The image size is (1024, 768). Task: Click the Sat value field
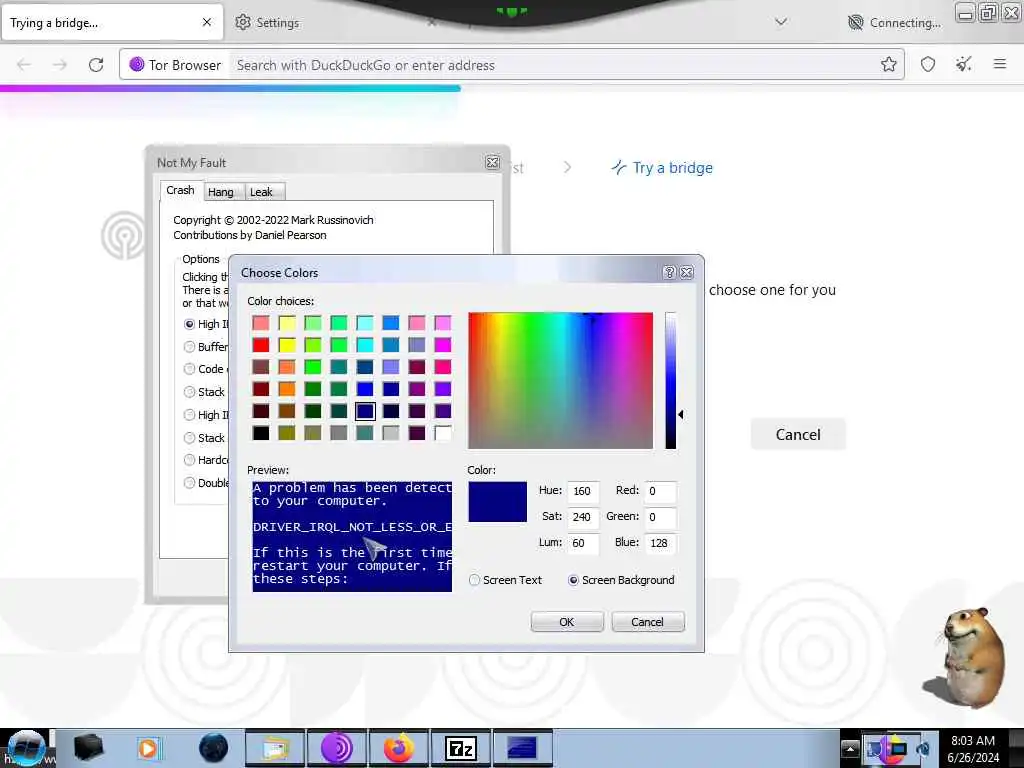coord(583,517)
